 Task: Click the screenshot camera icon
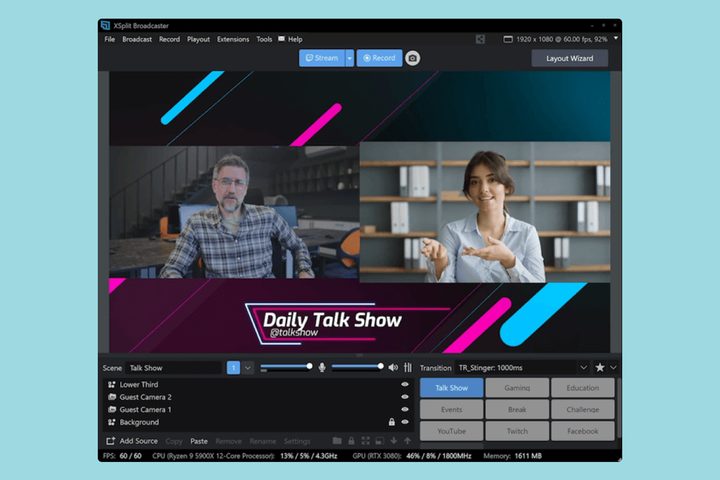[412, 58]
